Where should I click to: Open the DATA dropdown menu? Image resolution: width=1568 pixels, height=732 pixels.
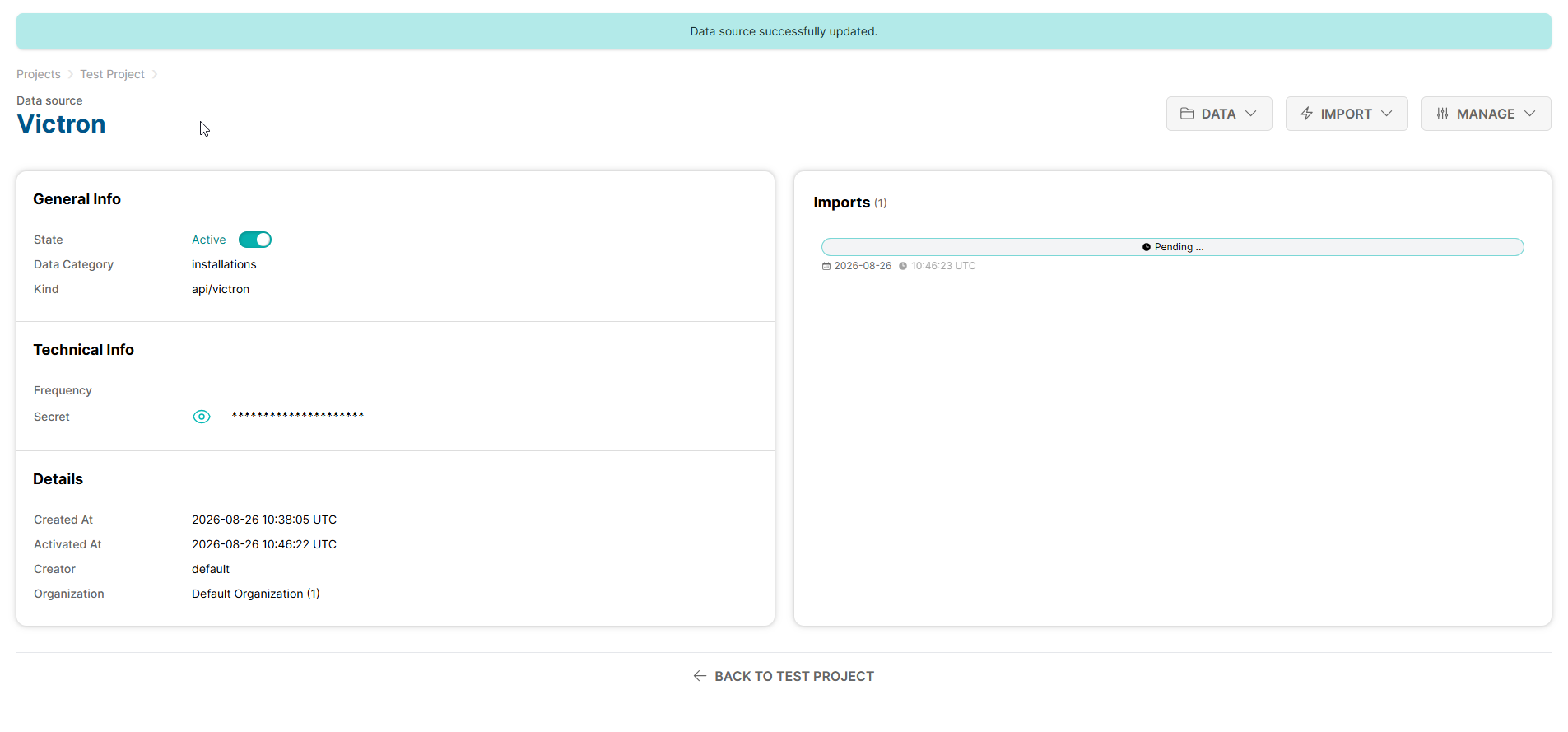1219,114
